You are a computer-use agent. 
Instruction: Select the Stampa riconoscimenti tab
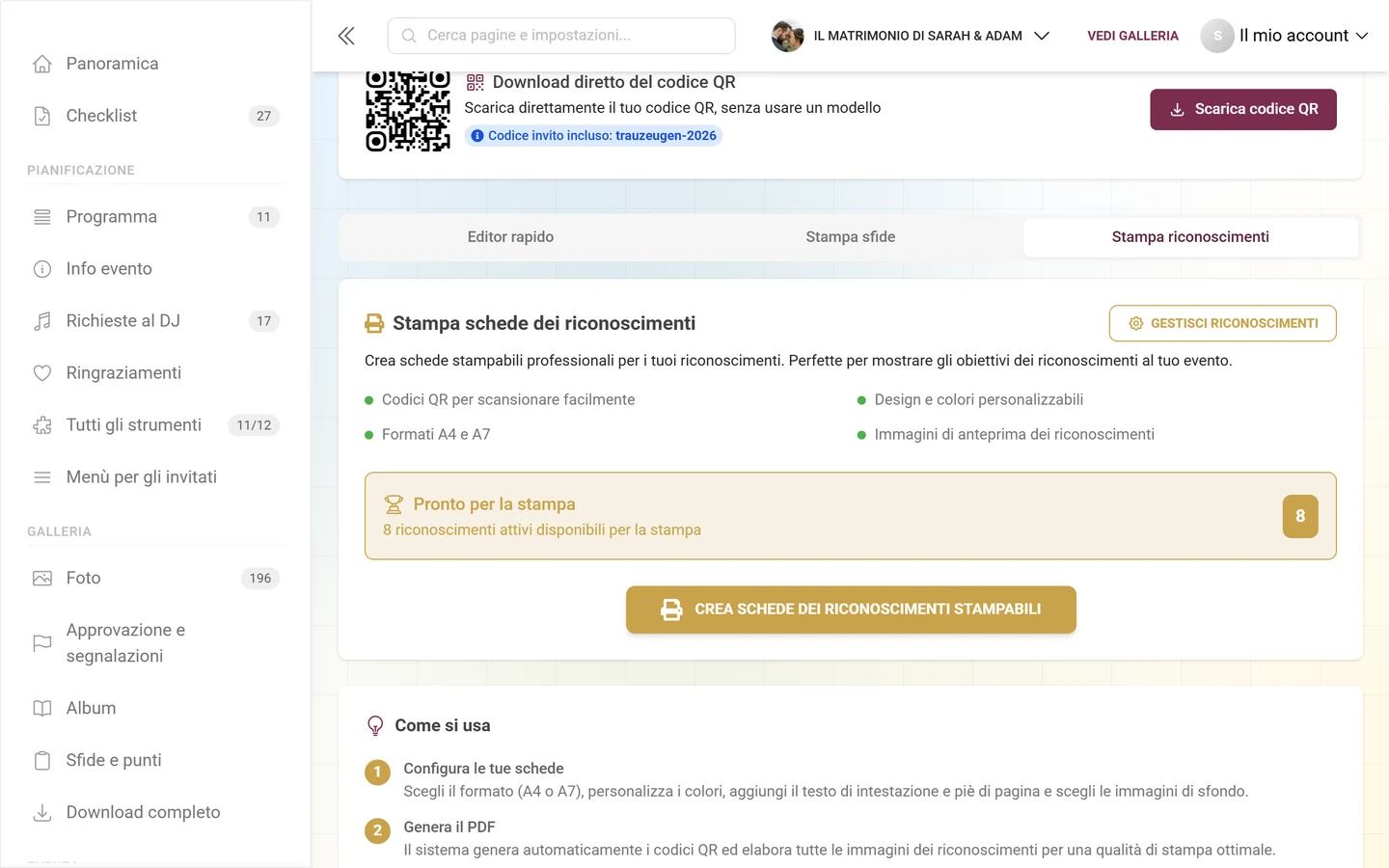click(1190, 237)
